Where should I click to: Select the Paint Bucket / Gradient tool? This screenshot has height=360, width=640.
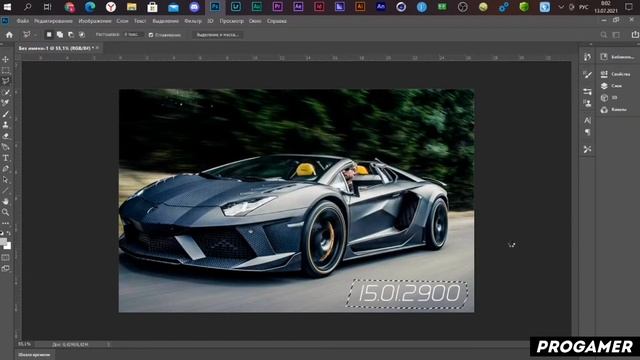(x=6, y=147)
